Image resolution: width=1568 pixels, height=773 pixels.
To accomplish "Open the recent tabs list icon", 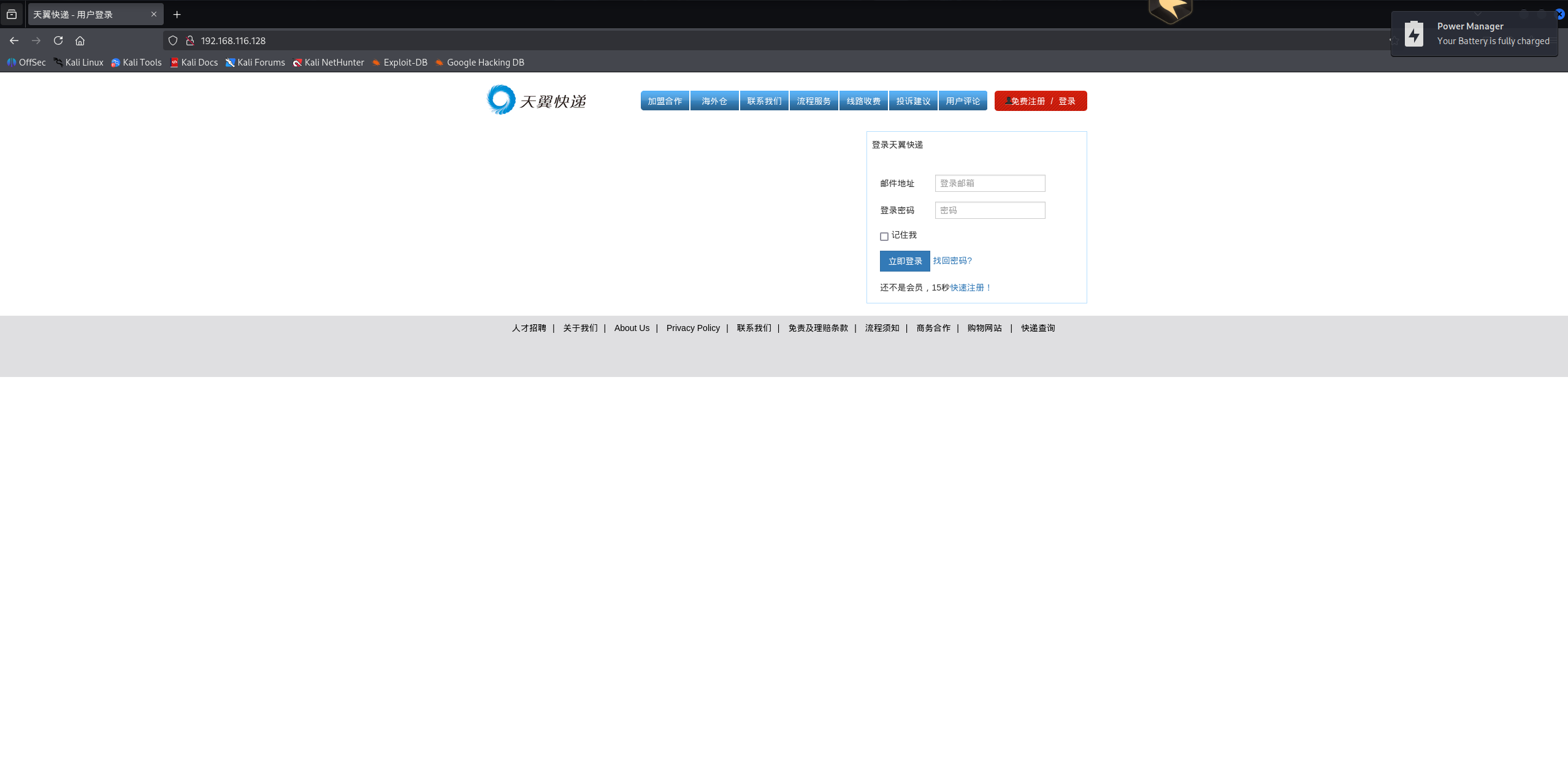I will 12,14.
